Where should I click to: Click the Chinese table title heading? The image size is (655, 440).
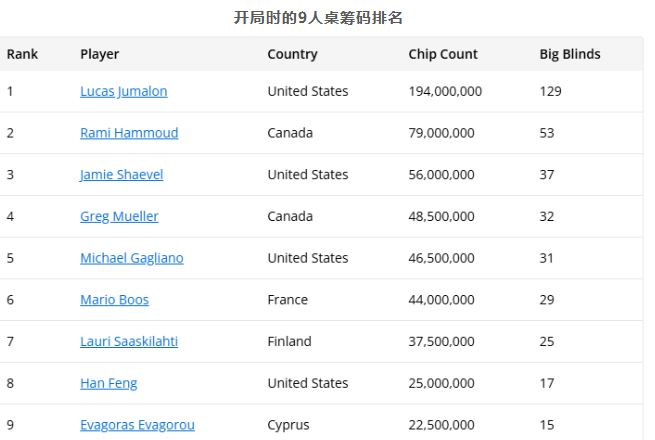(318, 18)
